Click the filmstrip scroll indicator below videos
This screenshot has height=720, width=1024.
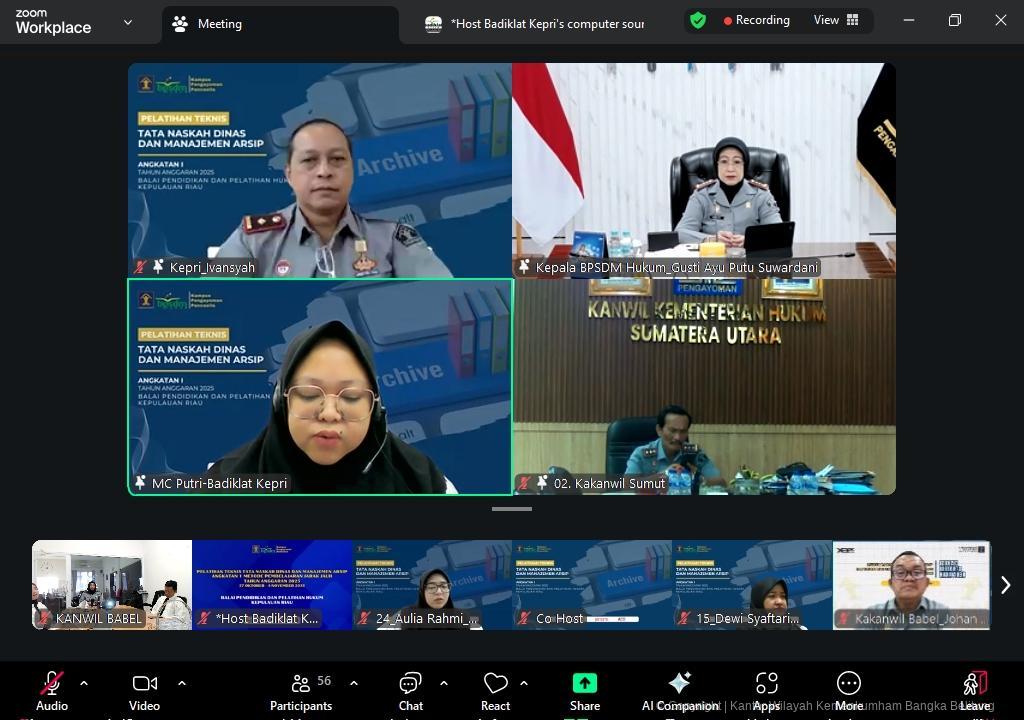510,509
